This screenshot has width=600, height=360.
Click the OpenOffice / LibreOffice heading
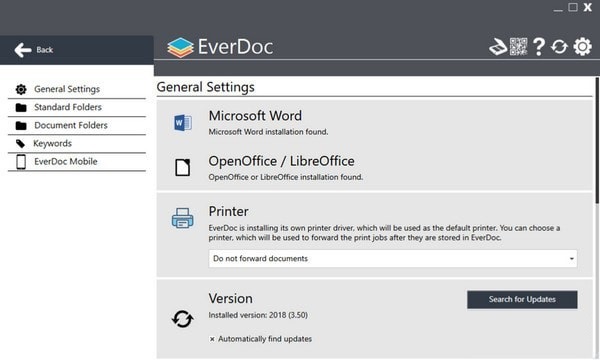click(281, 161)
